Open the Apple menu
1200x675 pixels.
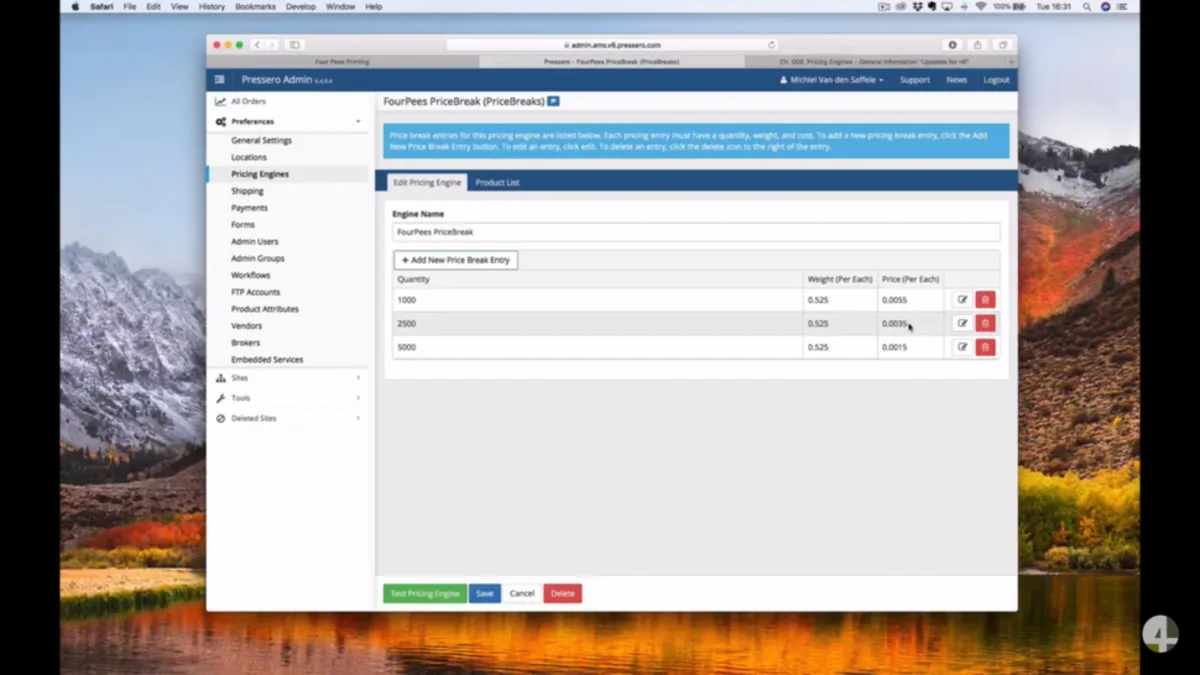pyautogui.click(x=75, y=6)
